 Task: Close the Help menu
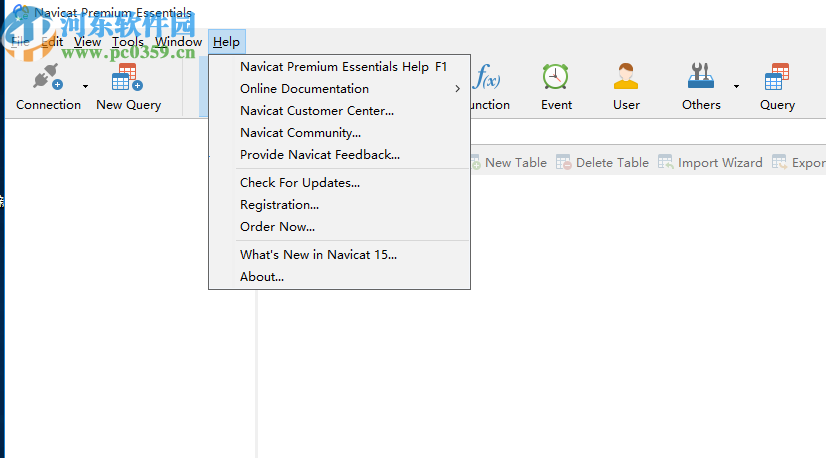click(227, 42)
